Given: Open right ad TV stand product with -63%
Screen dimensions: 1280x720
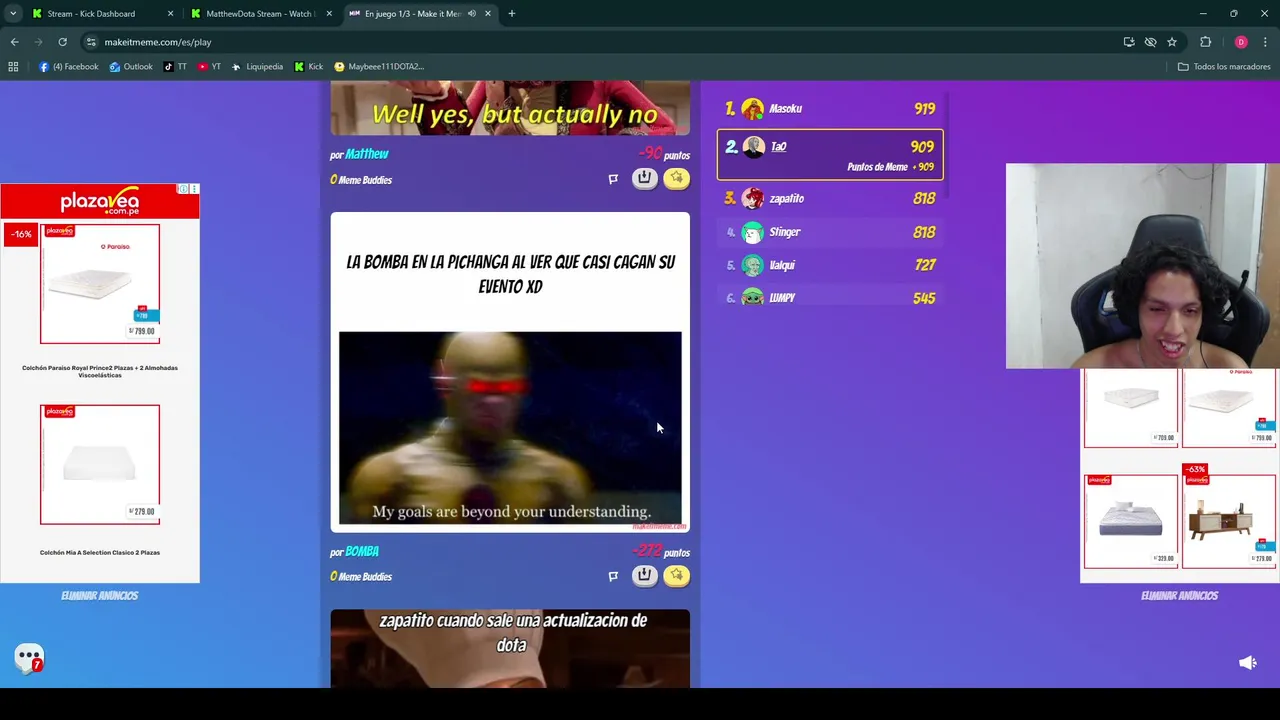Looking at the screenshot, I should tap(1228, 521).
